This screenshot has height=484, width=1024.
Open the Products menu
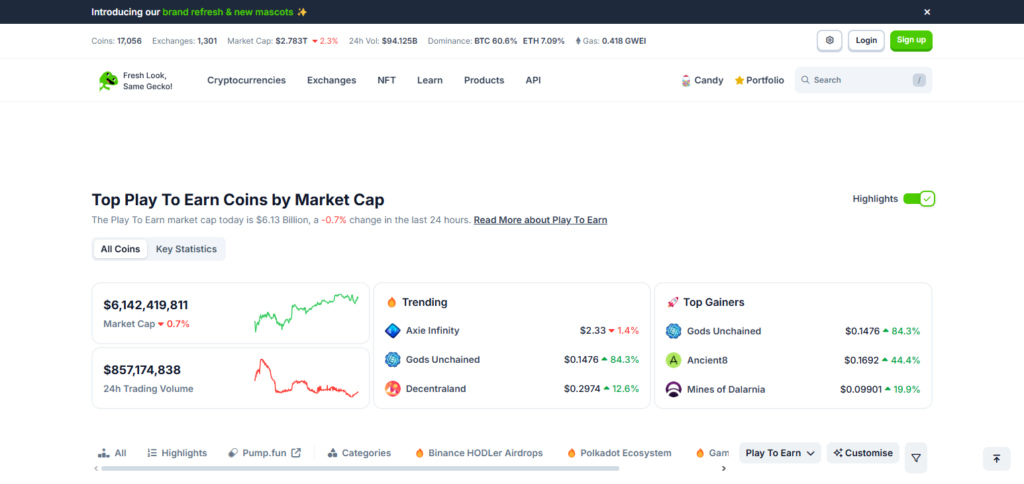pos(484,80)
